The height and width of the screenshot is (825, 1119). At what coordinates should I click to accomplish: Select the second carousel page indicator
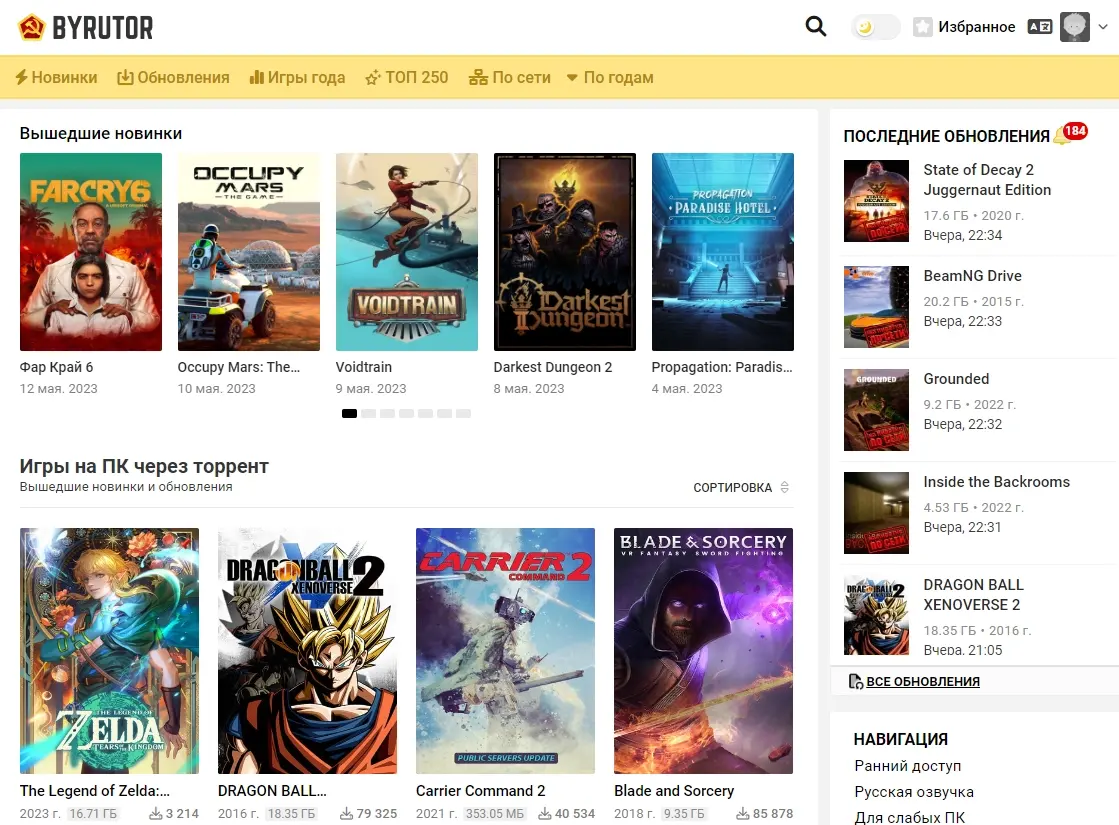(368, 413)
